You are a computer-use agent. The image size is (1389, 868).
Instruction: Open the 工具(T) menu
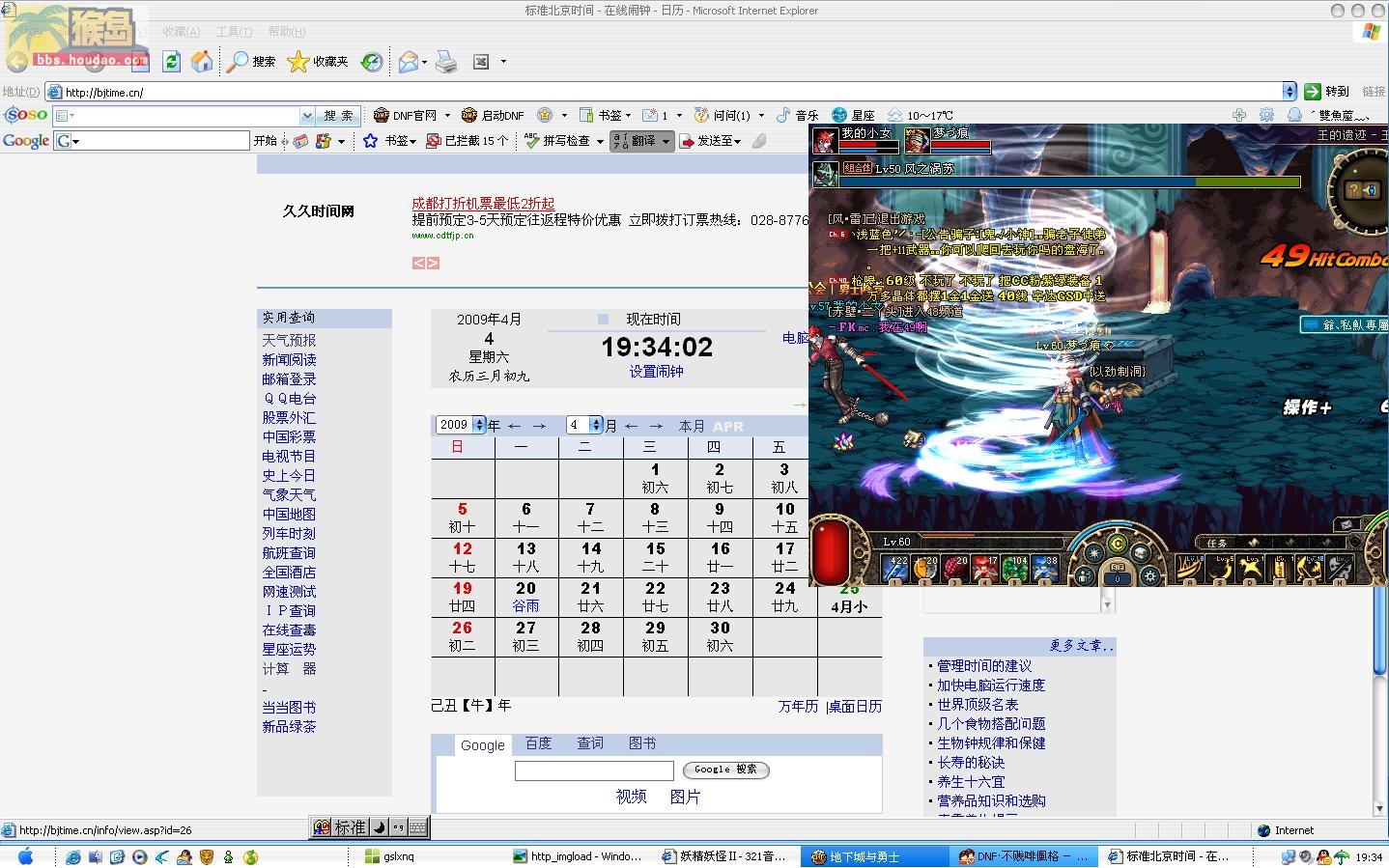click(234, 32)
